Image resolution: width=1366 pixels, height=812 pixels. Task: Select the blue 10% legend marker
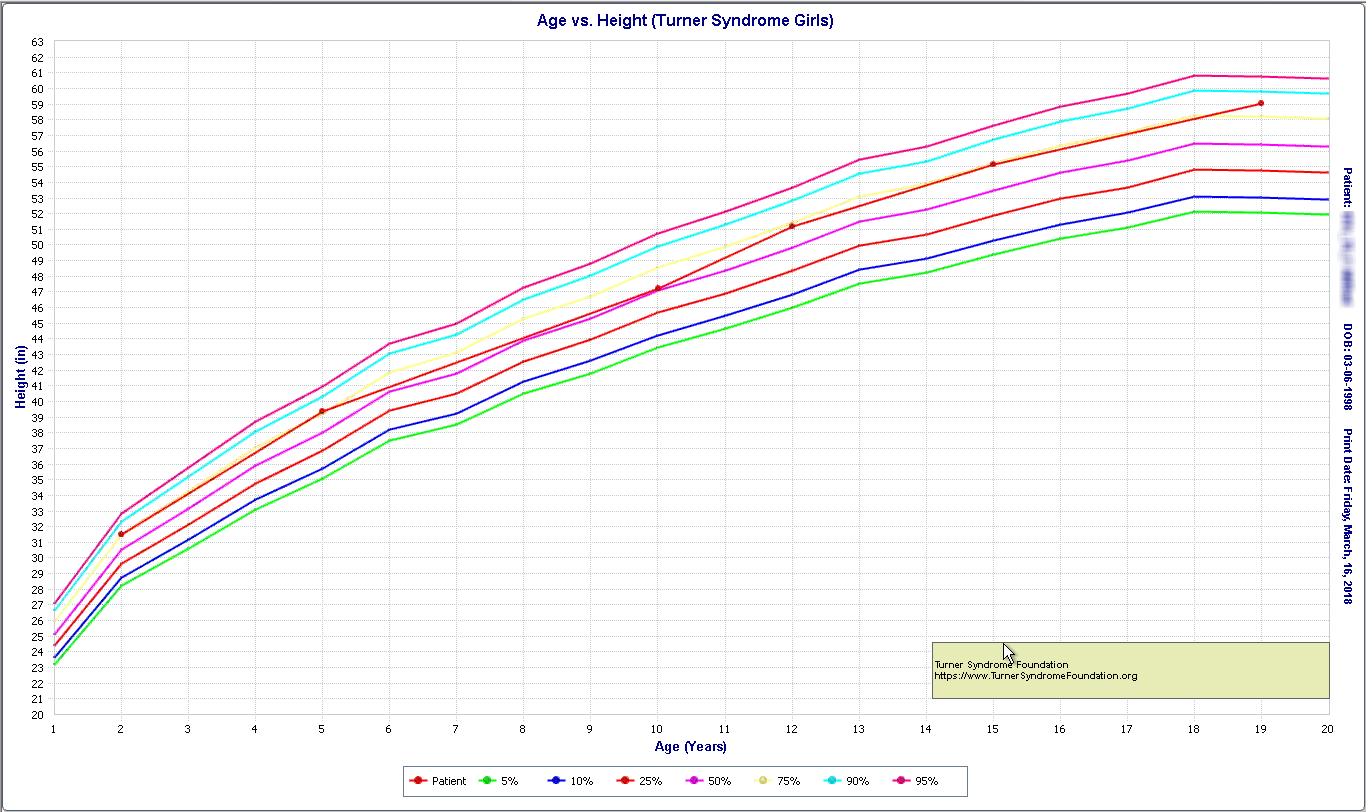coord(557,781)
